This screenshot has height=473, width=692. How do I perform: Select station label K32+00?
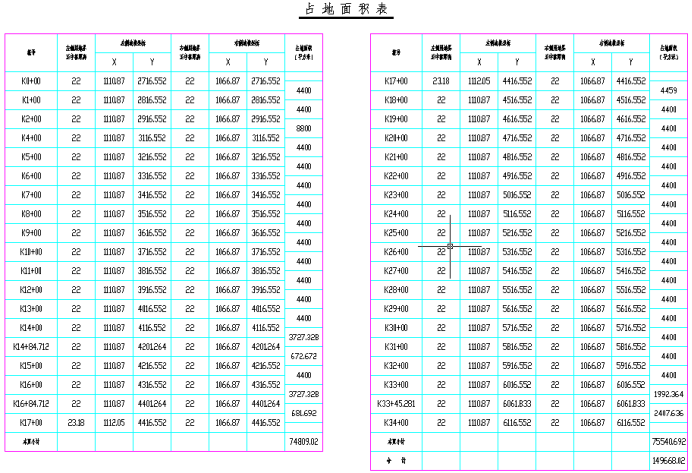coord(396,366)
